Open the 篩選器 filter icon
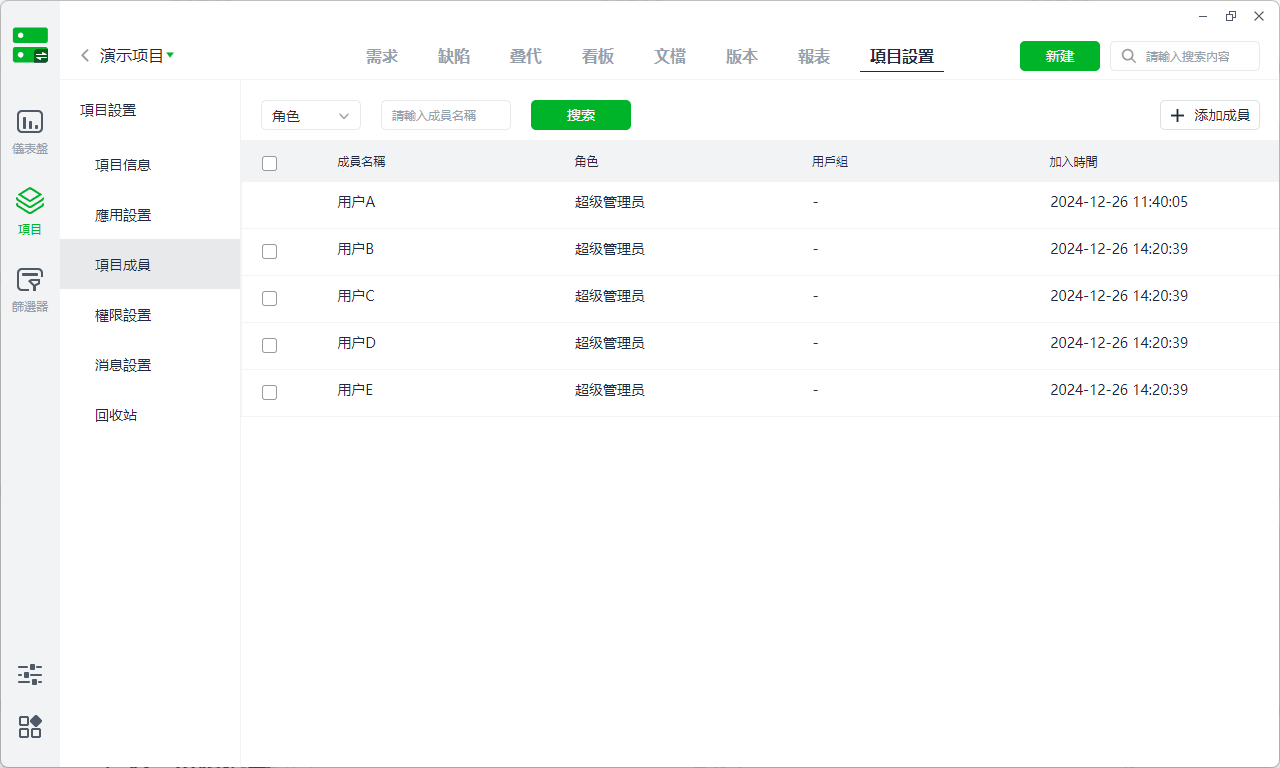This screenshot has width=1280, height=768. 30,280
